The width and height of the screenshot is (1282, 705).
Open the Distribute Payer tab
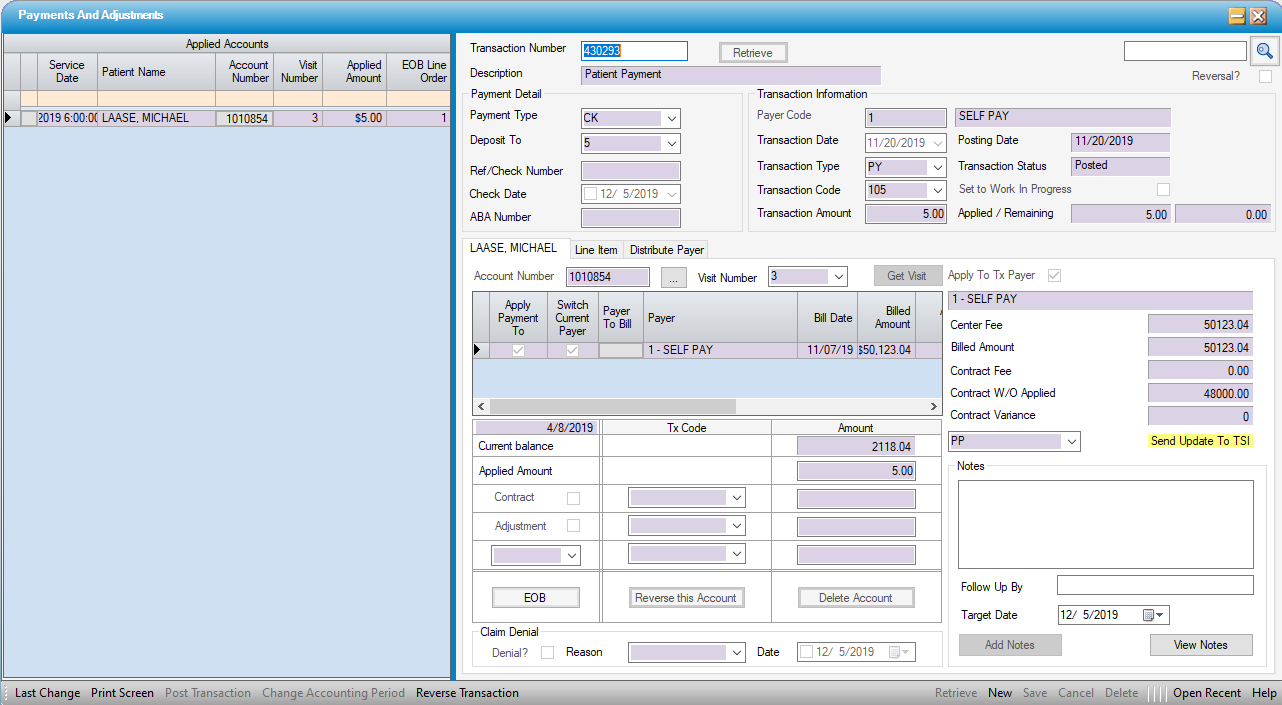[666, 250]
